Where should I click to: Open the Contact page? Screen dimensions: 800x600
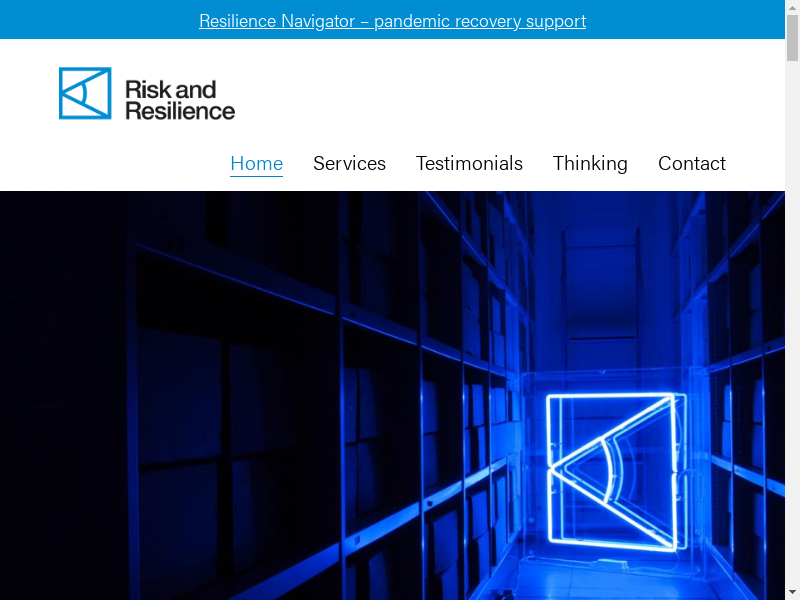pos(691,163)
